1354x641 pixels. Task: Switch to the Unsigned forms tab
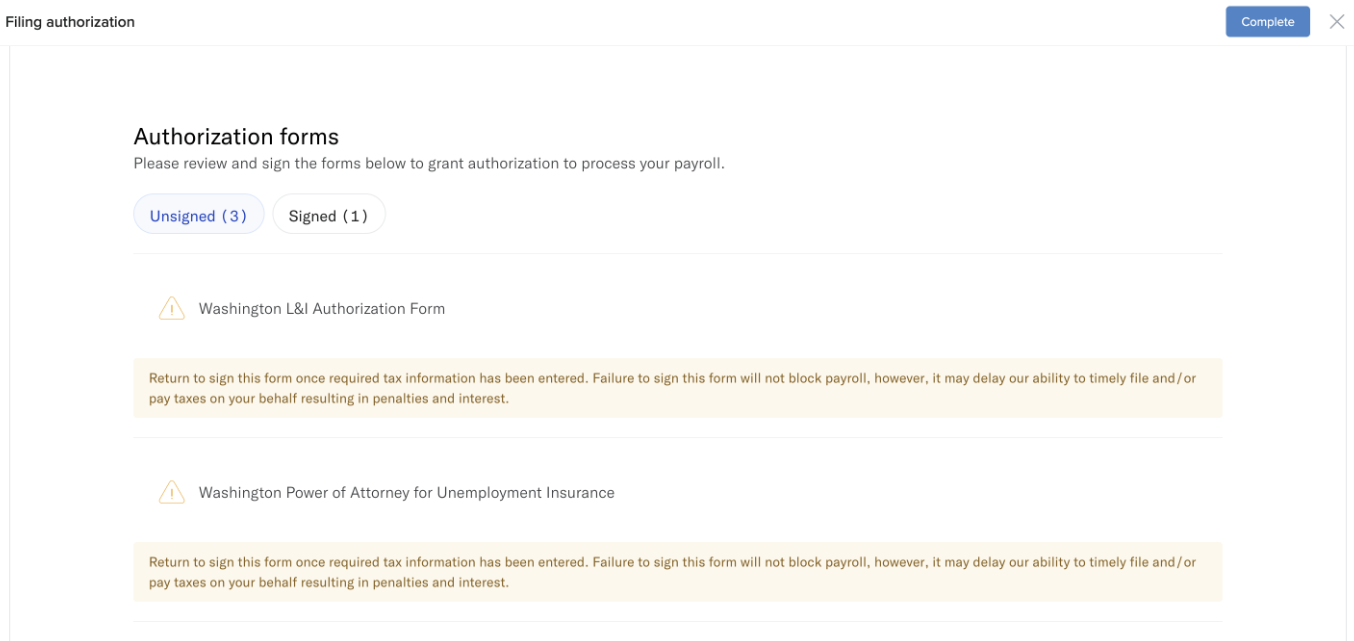coord(198,215)
